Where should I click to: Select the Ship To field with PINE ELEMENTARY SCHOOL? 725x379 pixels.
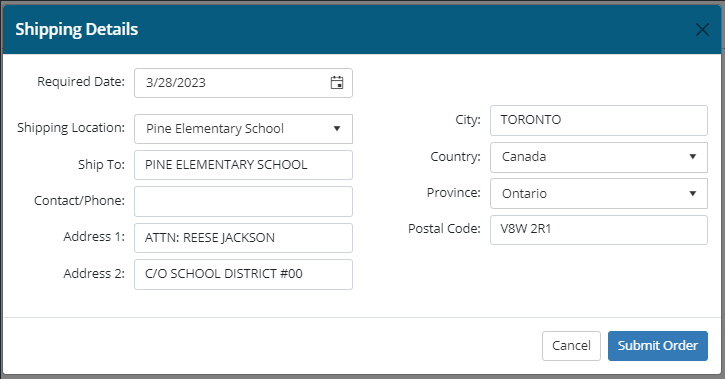[243, 165]
